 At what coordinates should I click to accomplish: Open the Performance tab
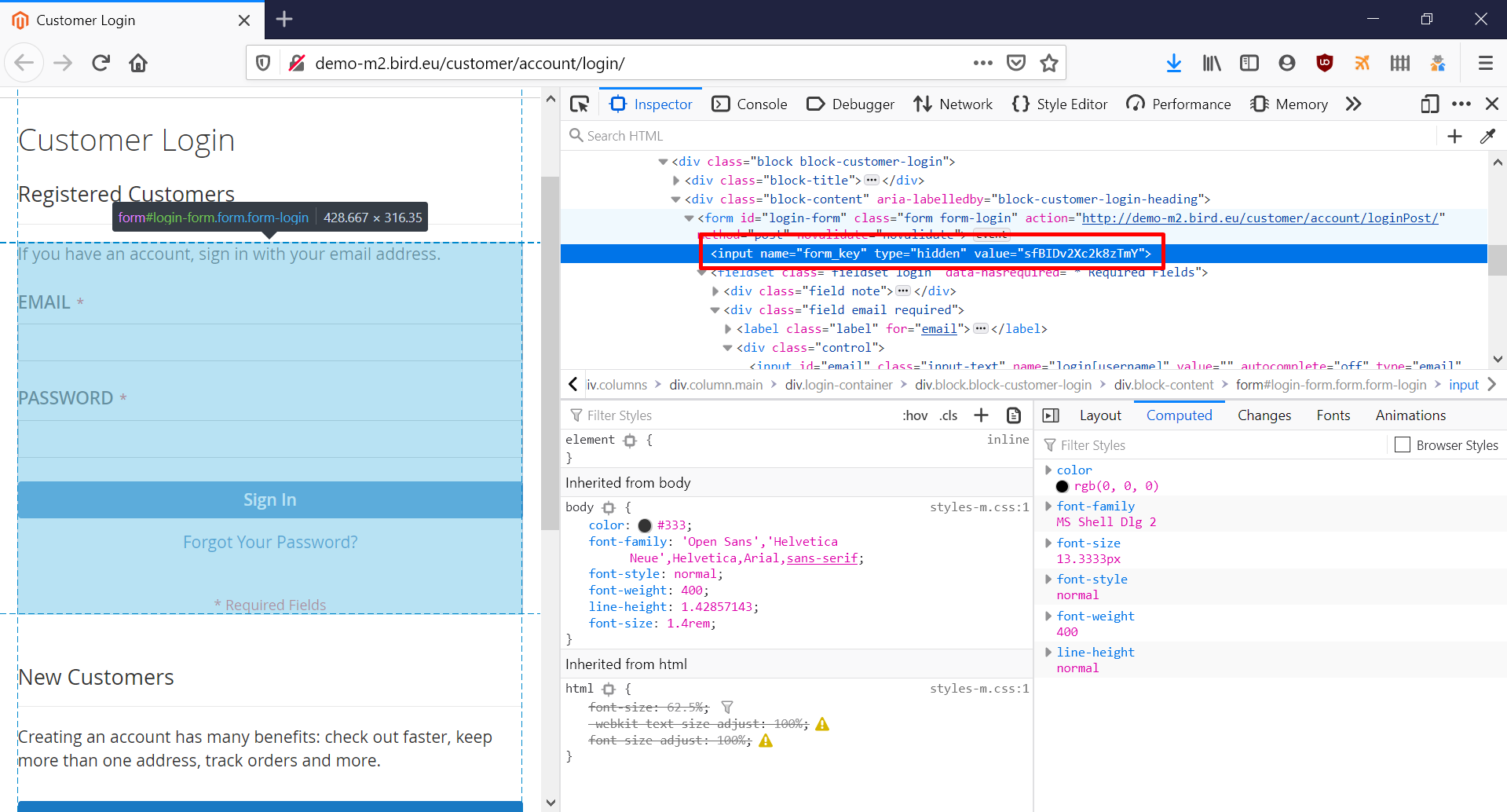click(x=1179, y=104)
